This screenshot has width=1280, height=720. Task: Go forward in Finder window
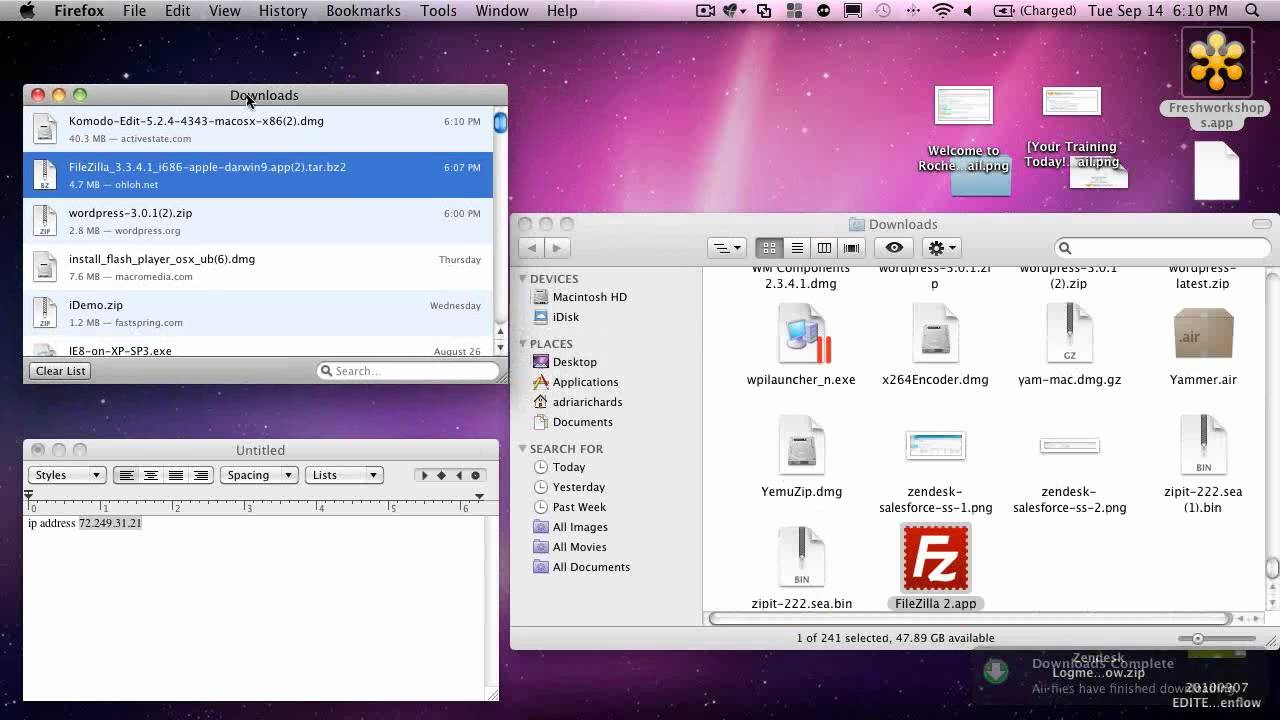(x=557, y=247)
